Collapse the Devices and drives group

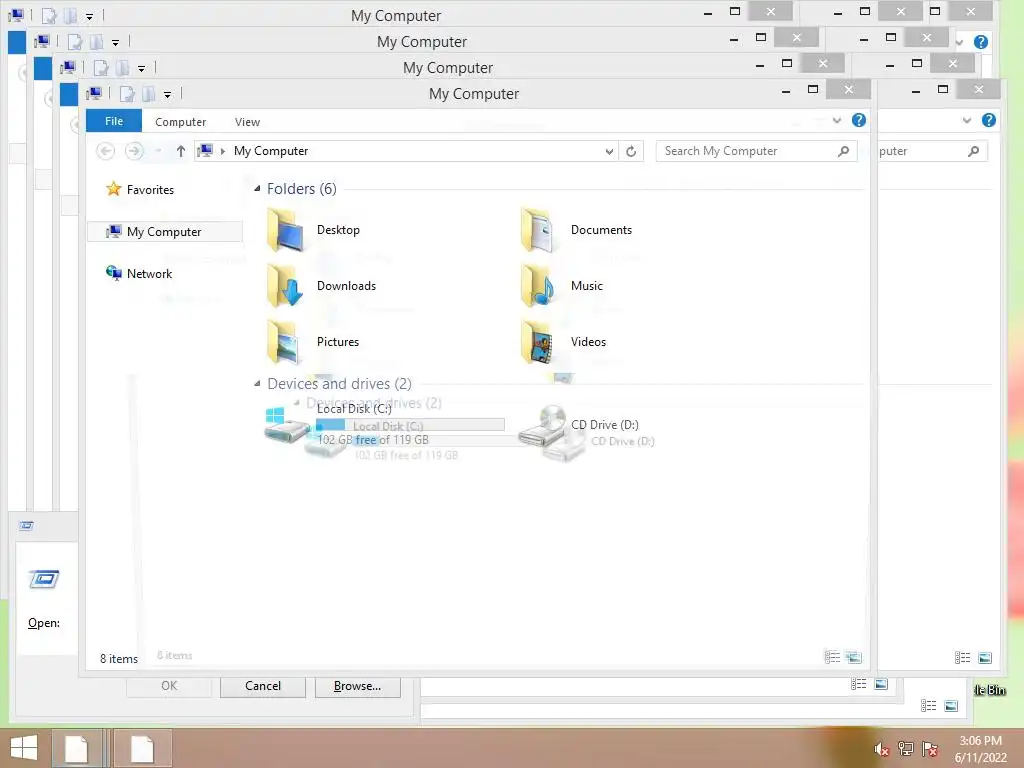point(257,383)
